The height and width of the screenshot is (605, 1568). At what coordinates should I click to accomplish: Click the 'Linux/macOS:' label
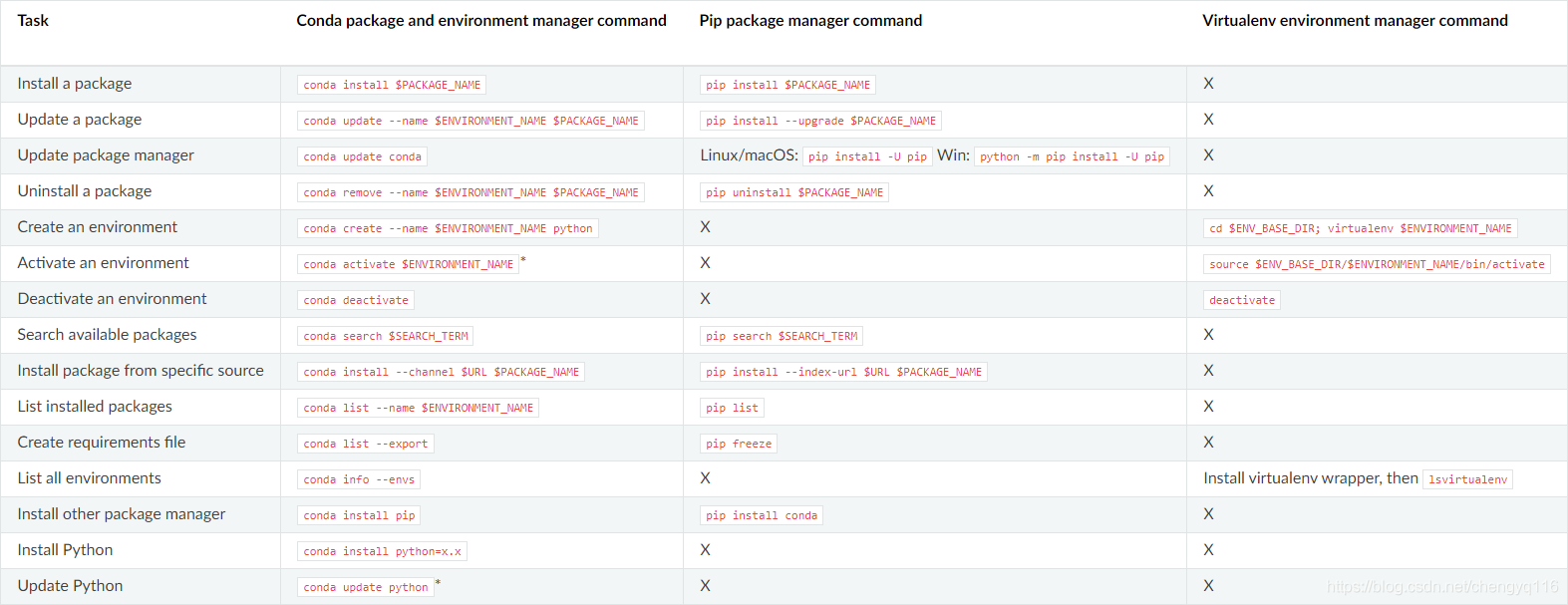750,155
